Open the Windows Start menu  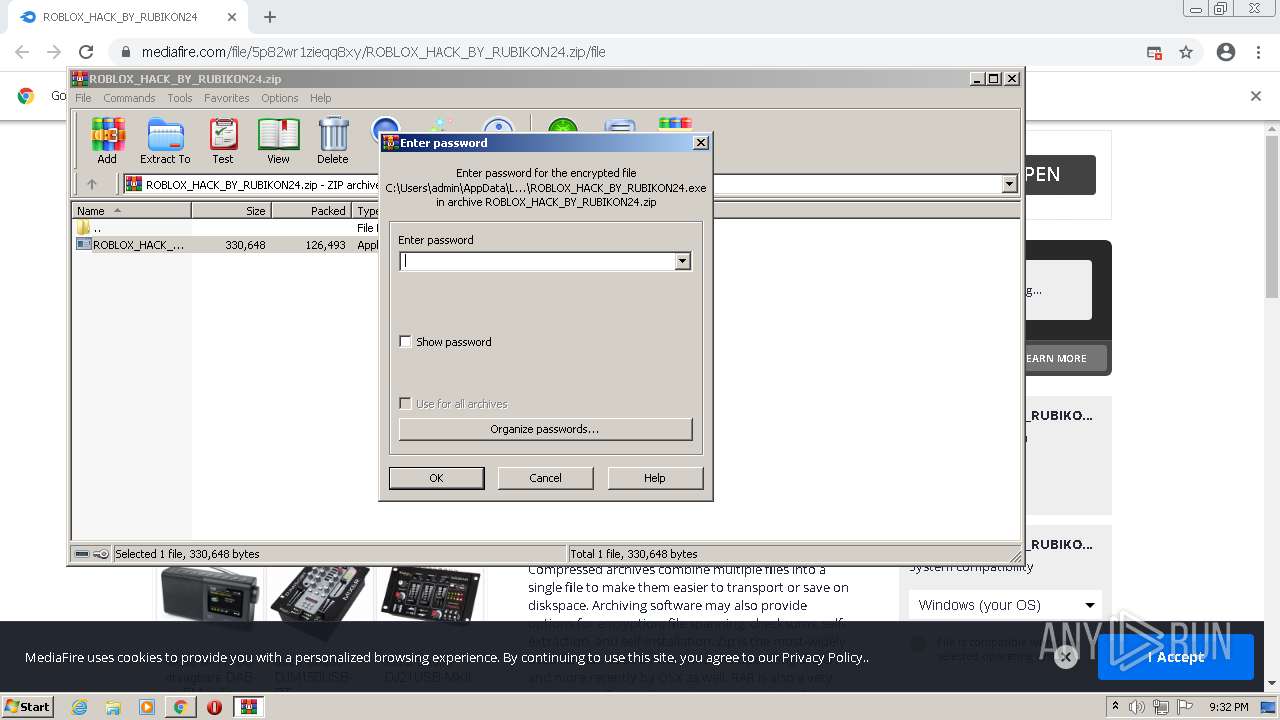point(28,707)
